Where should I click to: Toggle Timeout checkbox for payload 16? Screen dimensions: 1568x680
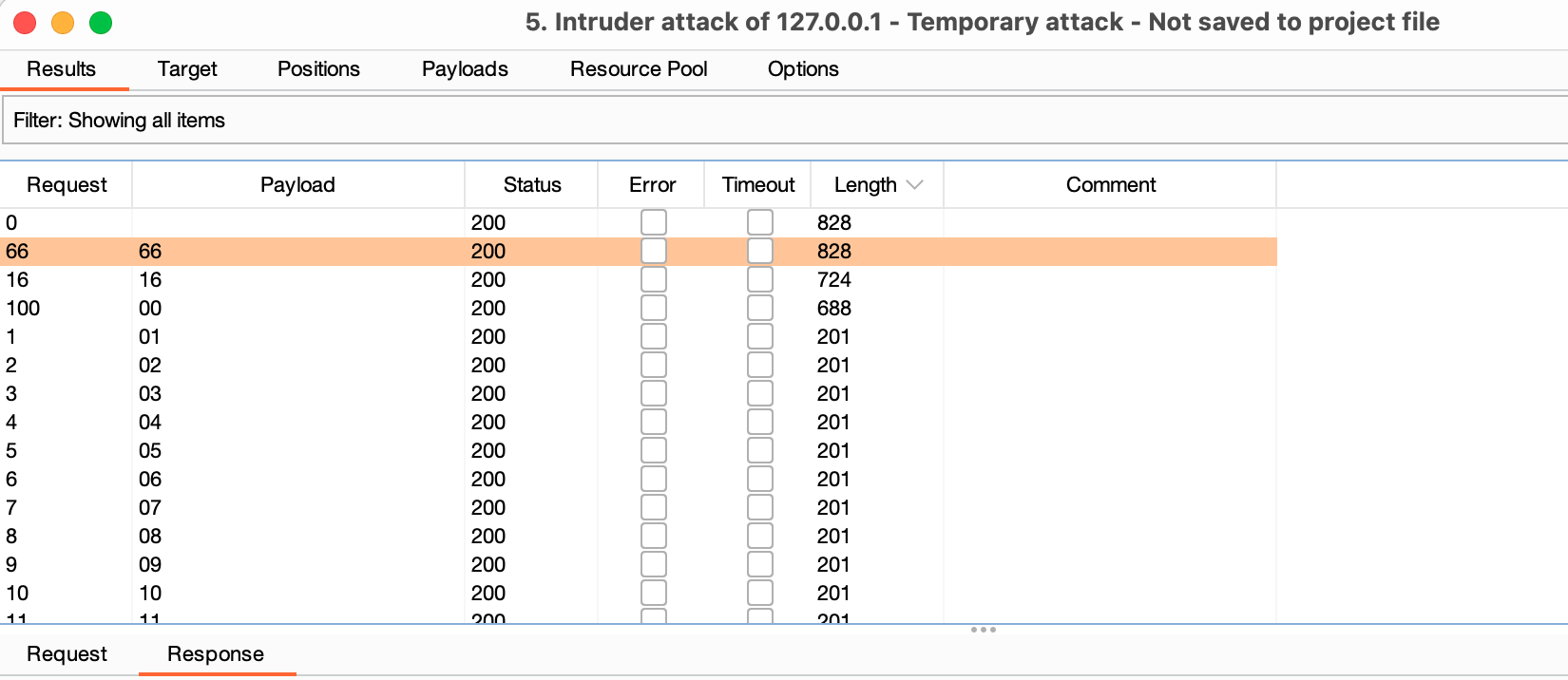coord(760,279)
